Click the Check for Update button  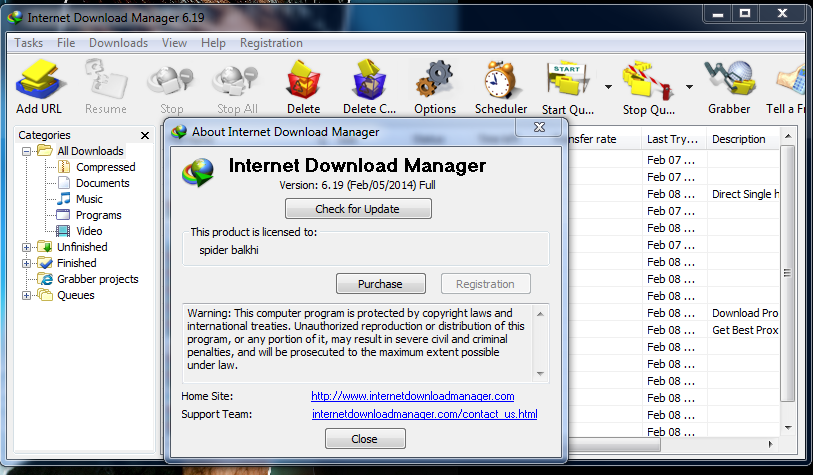click(358, 209)
